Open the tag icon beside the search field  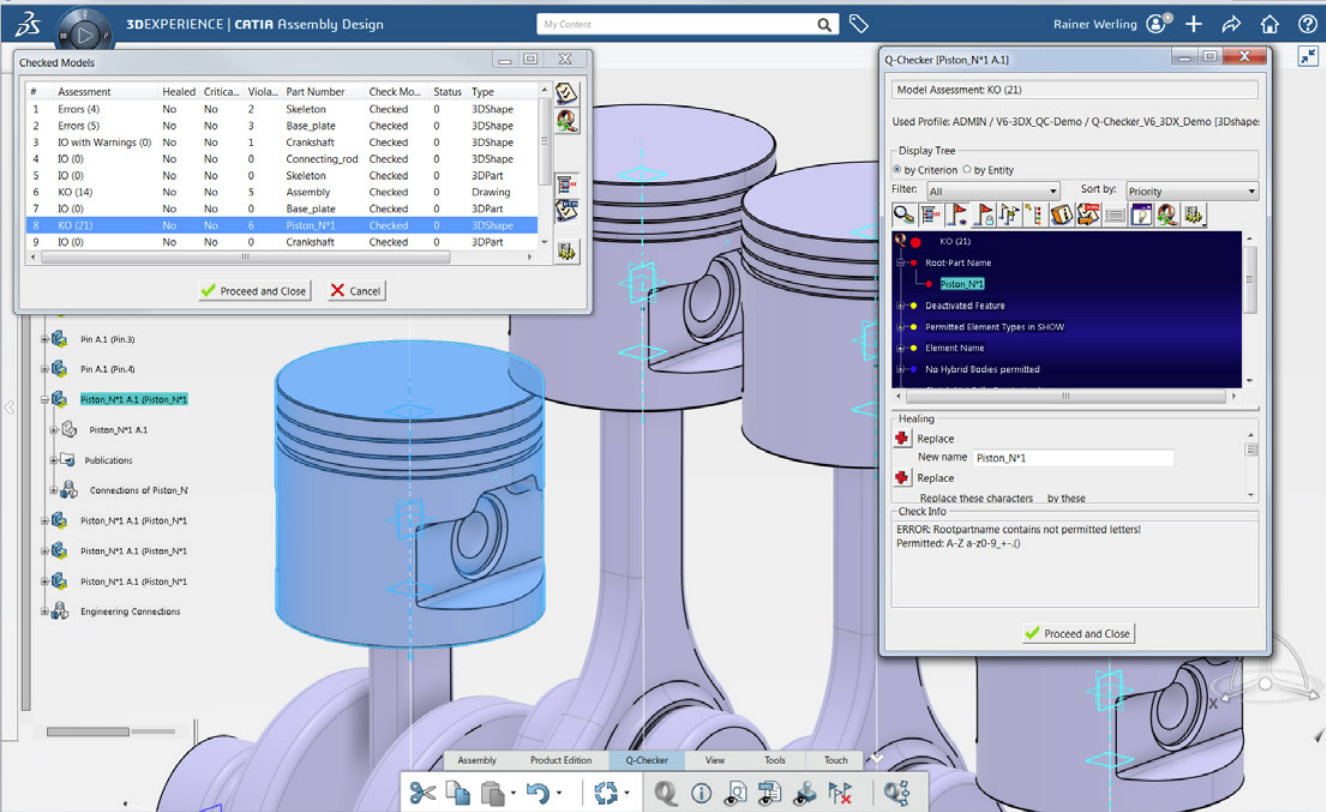pos(858,23)
